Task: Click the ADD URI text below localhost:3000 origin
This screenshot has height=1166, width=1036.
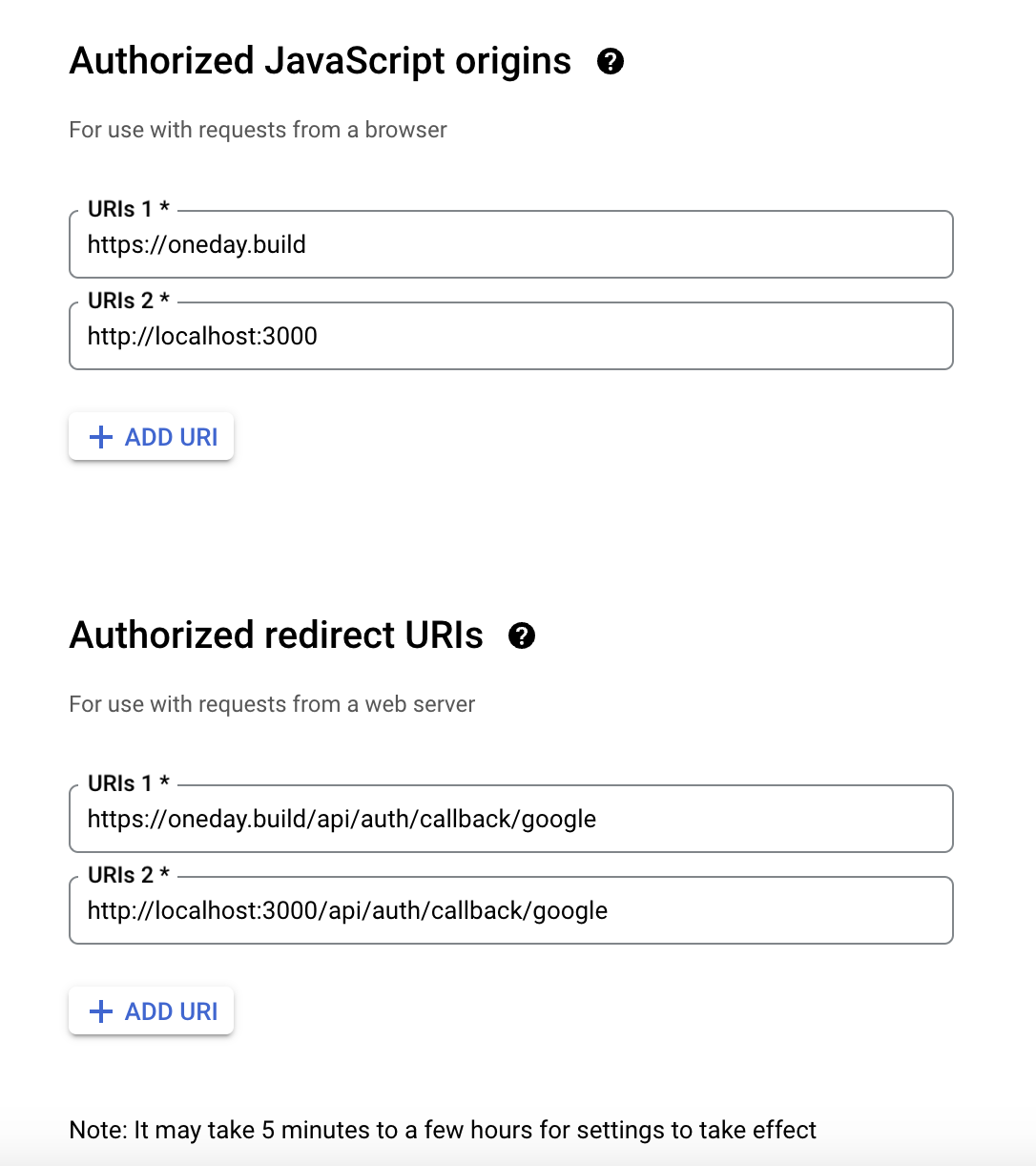Action: click(172, 437)
